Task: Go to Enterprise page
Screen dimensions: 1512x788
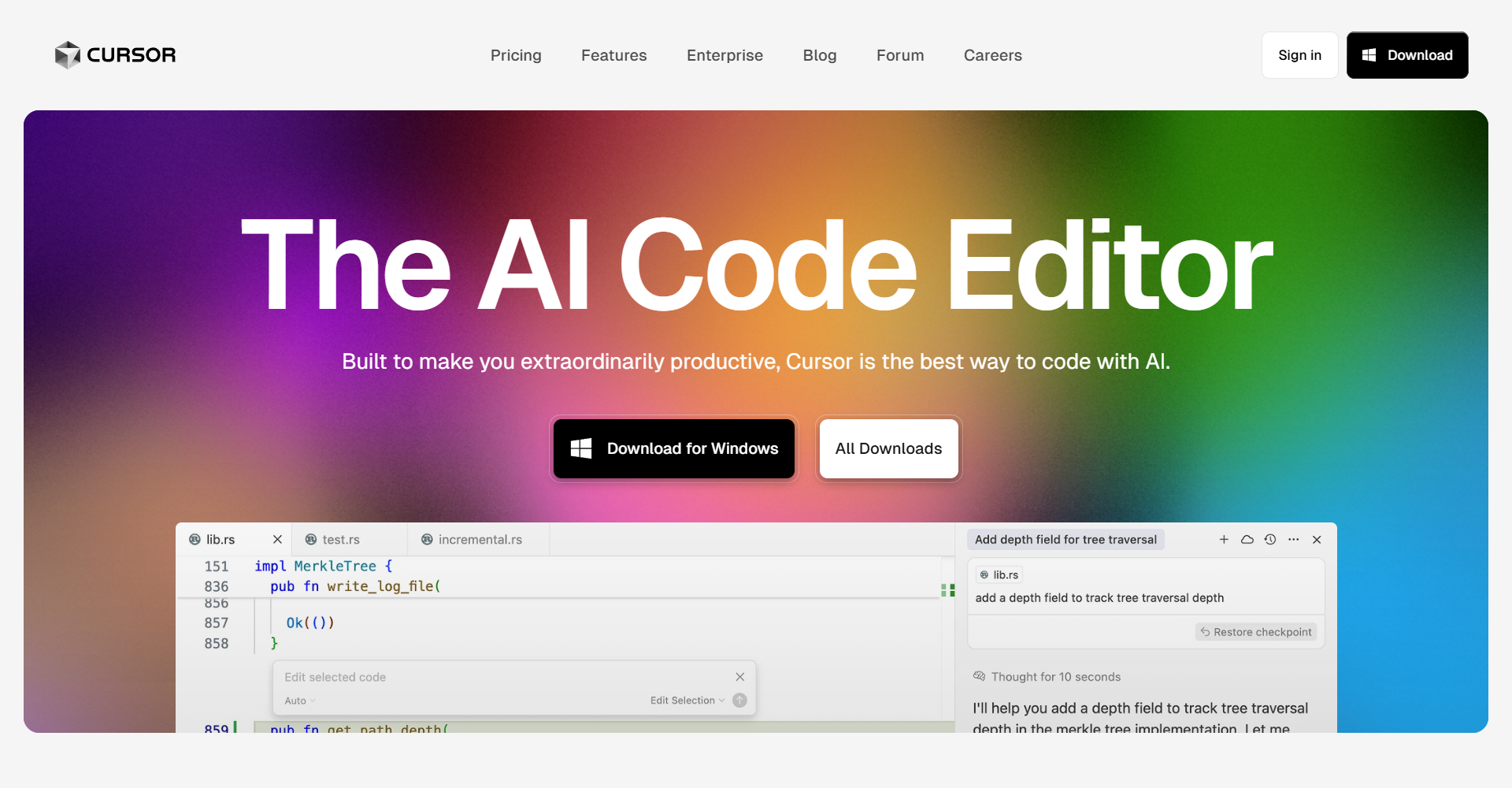Action: pyautogui.click(x=724, y=55)
